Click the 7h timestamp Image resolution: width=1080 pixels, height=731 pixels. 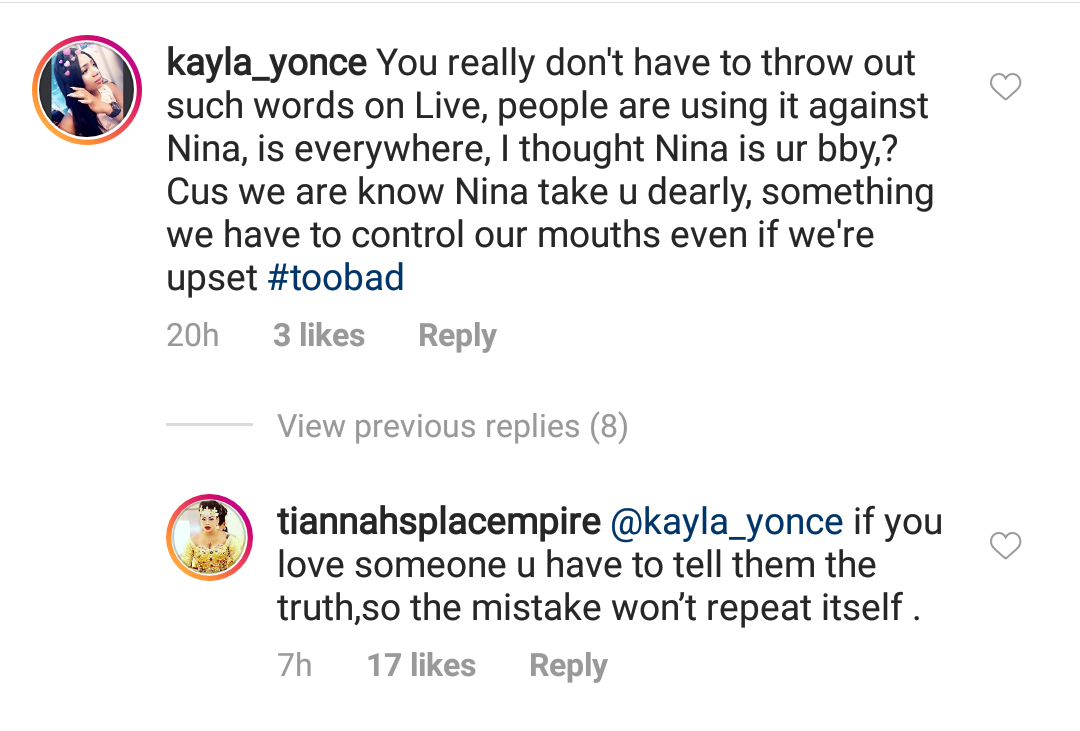tap(295, 665)
